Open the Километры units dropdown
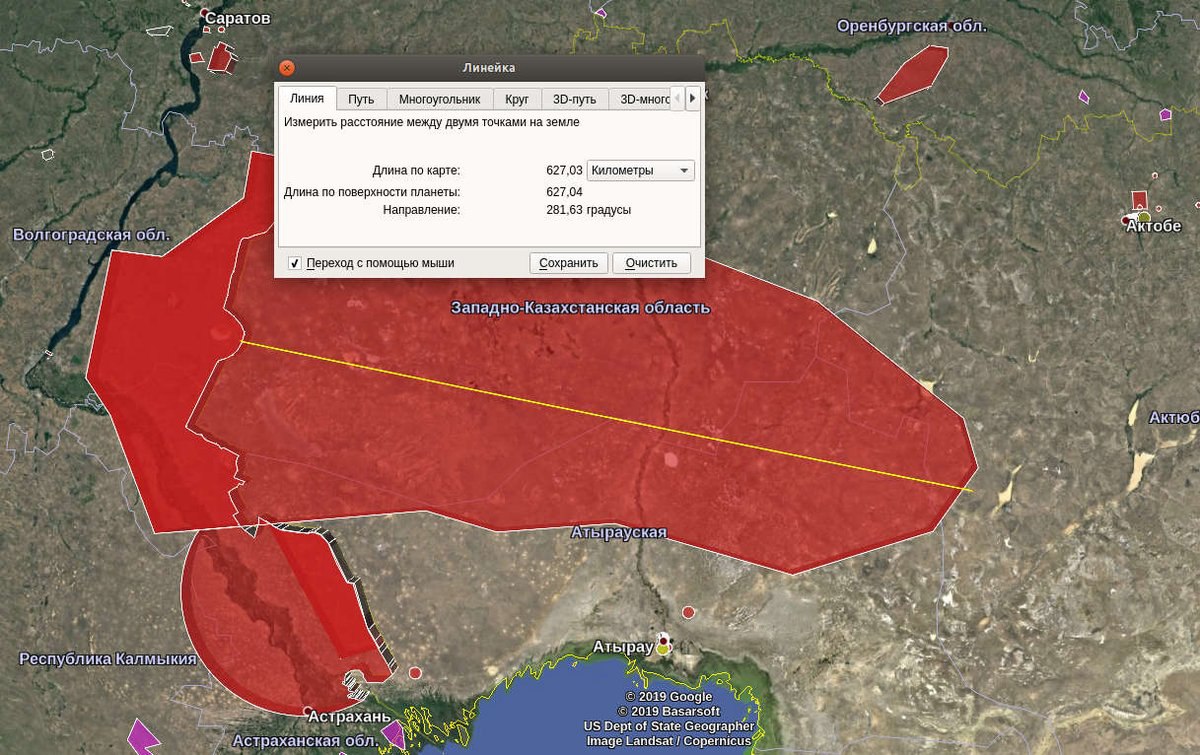This screenshot has width=1200, height=755. [641, 171]
